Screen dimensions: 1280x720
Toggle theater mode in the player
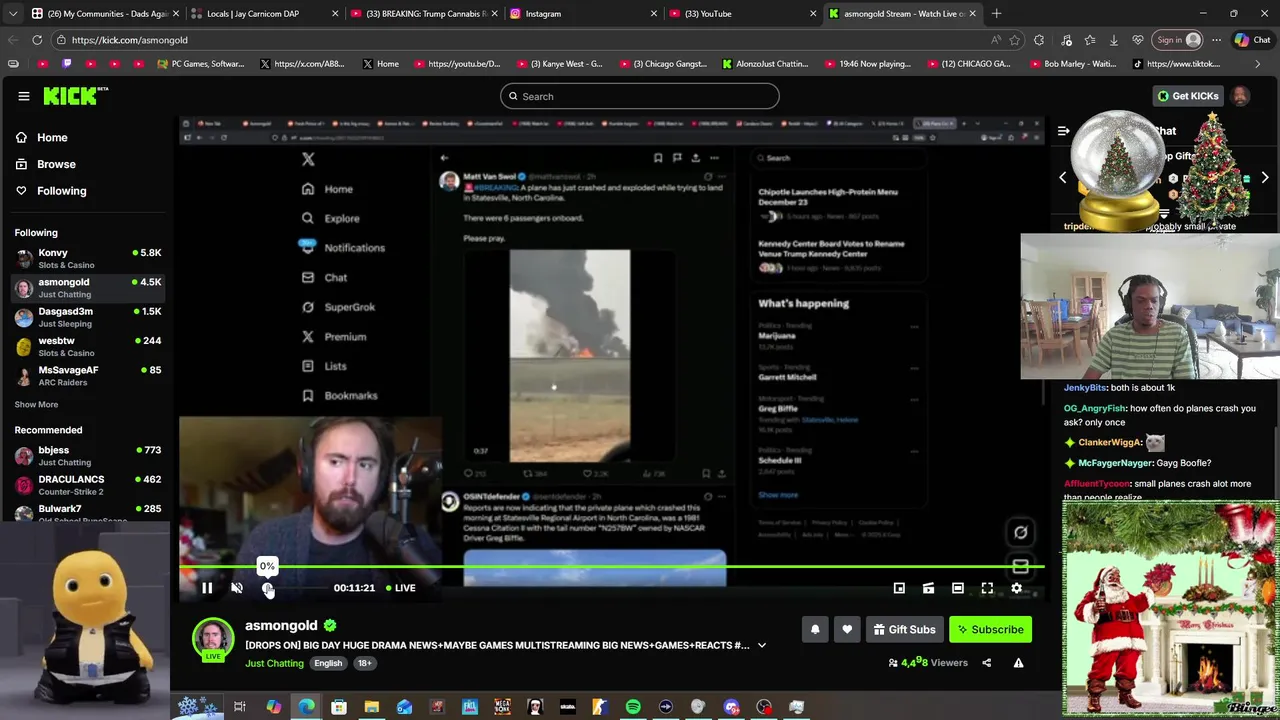point(958,588)
